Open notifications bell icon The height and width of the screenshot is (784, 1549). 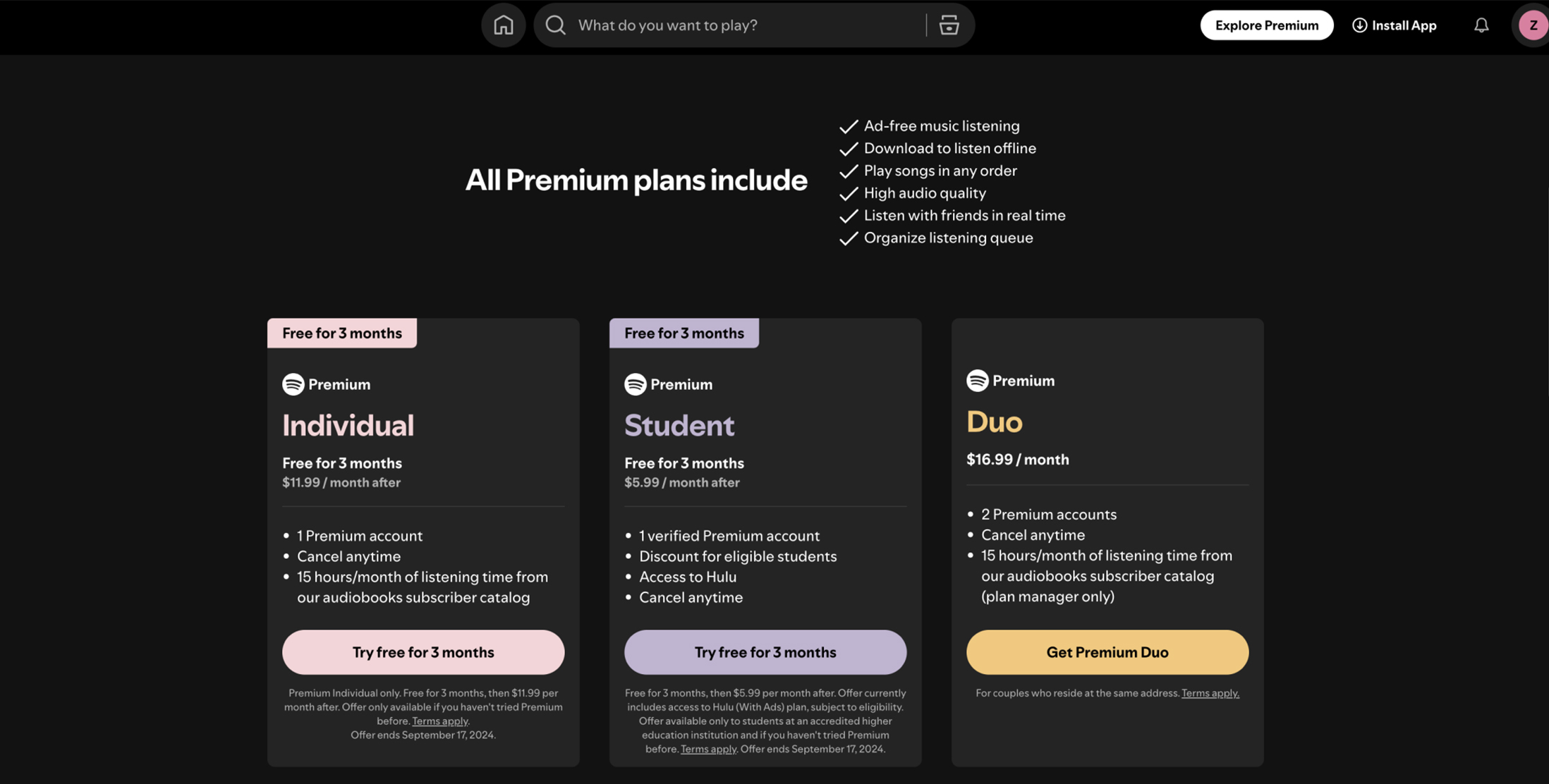coord(1481,25)
